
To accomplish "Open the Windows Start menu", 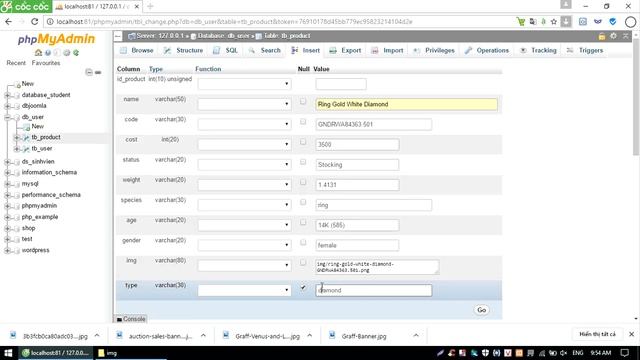I will tap(8, 353).
